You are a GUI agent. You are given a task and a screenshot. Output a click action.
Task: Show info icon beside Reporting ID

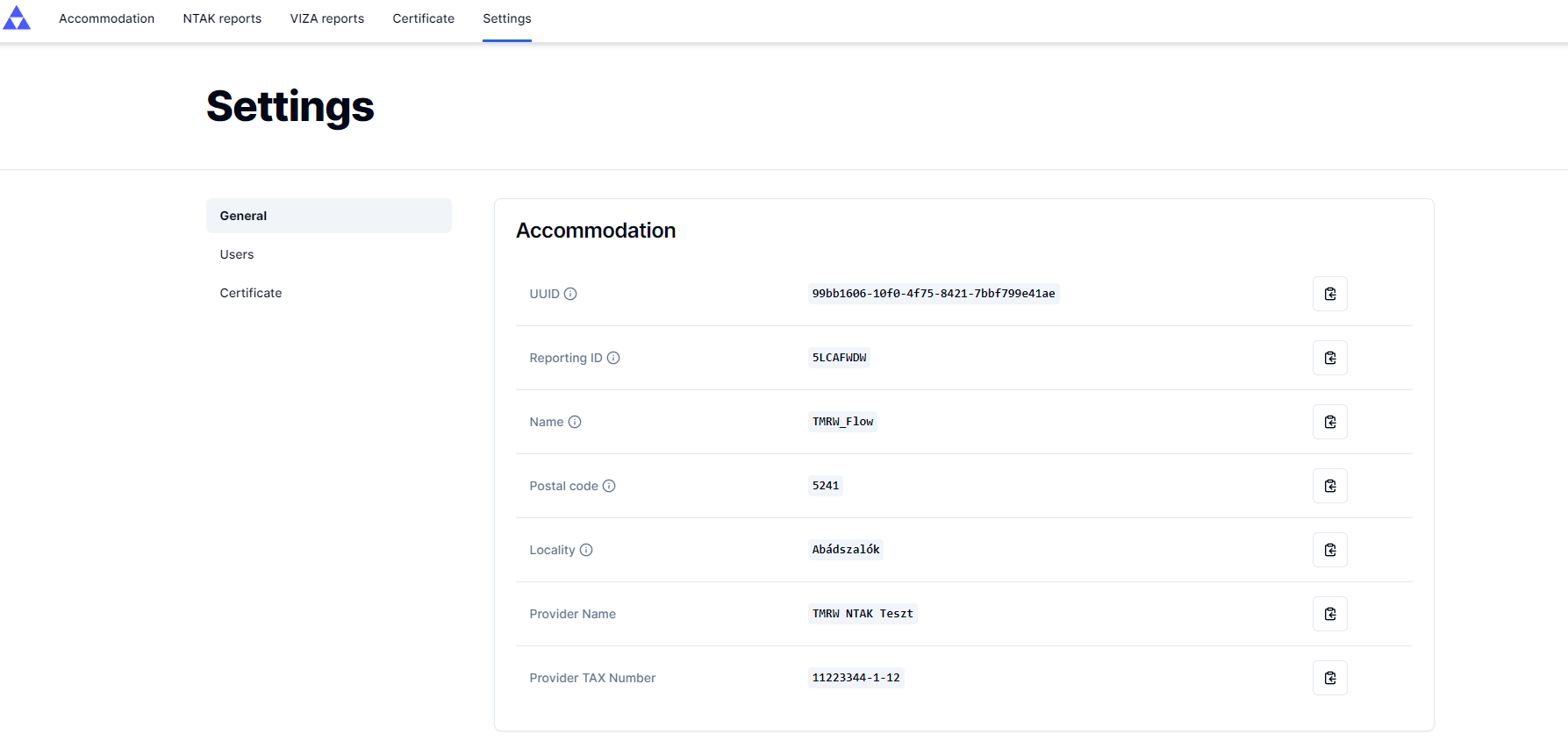(613, 358)
